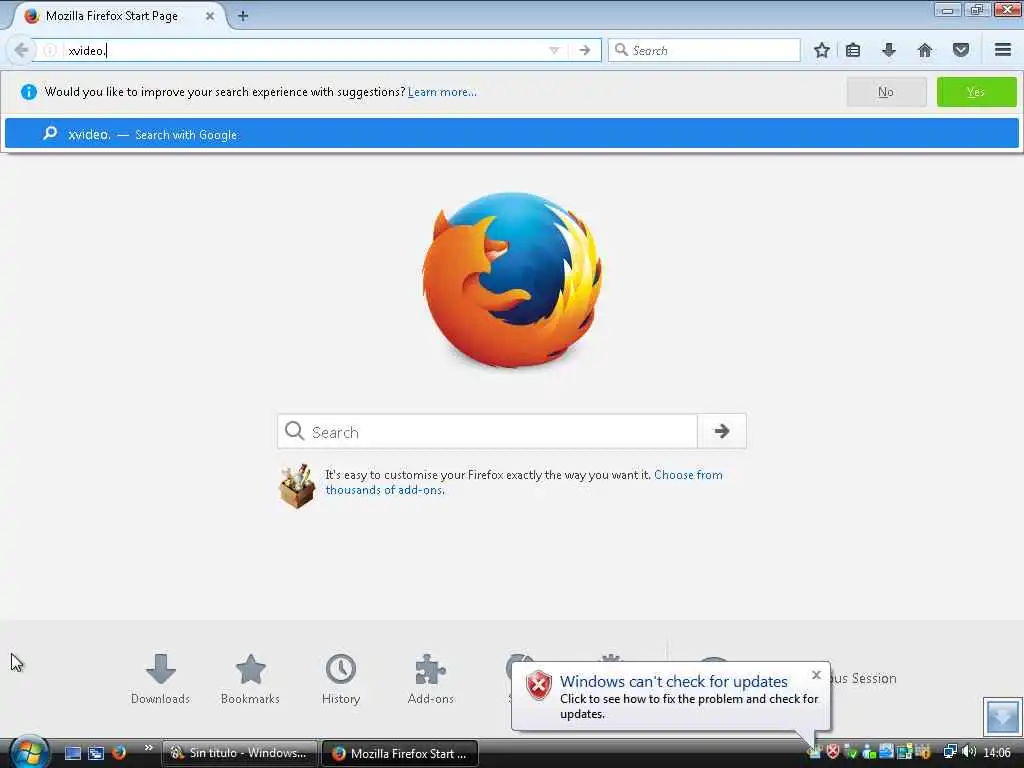Click the taskbar clock 14:06

click(x=997, y=752)
